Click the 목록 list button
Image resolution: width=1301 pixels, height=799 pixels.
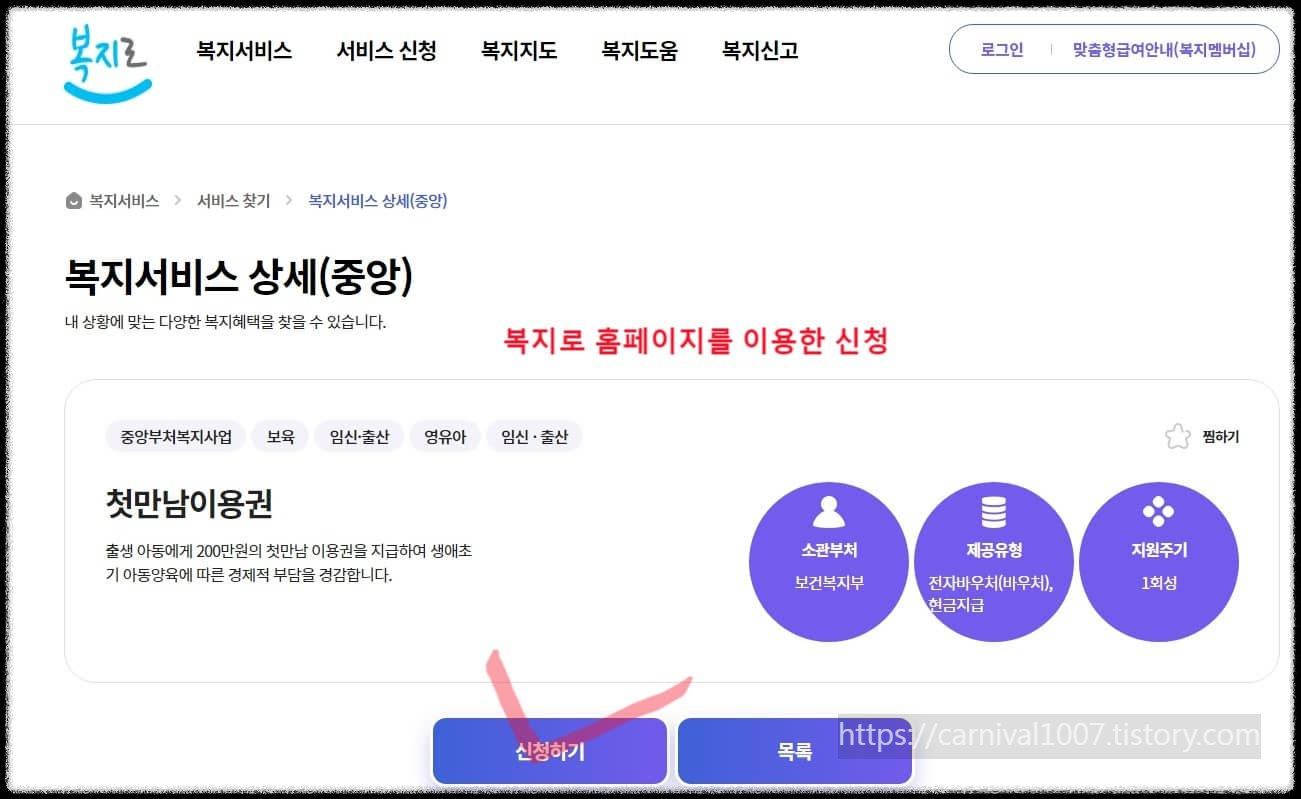point(794,751)
